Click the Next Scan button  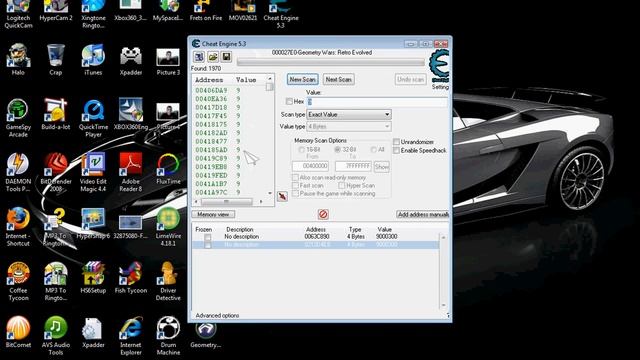338,80
